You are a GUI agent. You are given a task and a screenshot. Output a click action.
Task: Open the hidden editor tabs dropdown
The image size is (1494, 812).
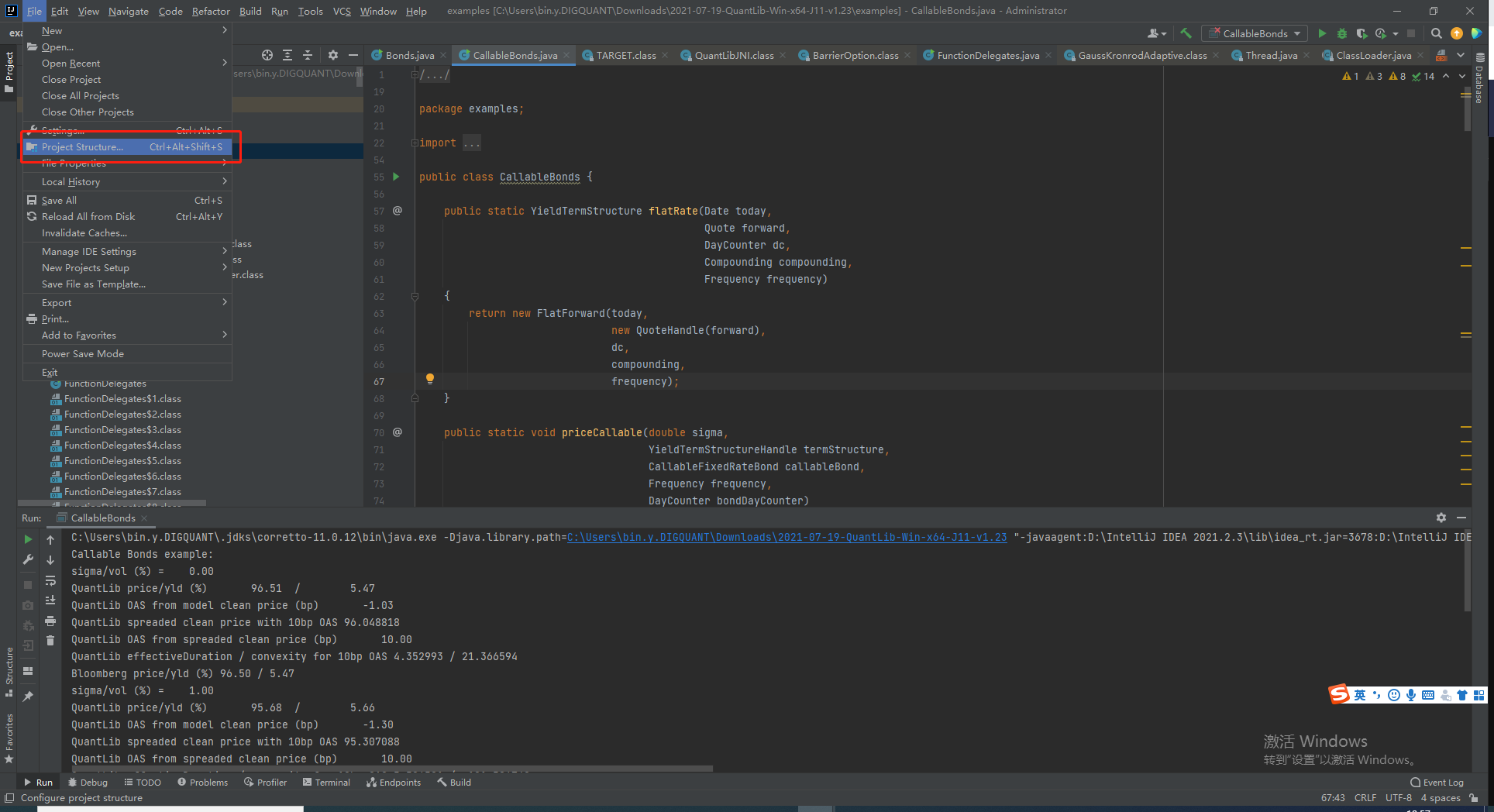[1462, 55]
